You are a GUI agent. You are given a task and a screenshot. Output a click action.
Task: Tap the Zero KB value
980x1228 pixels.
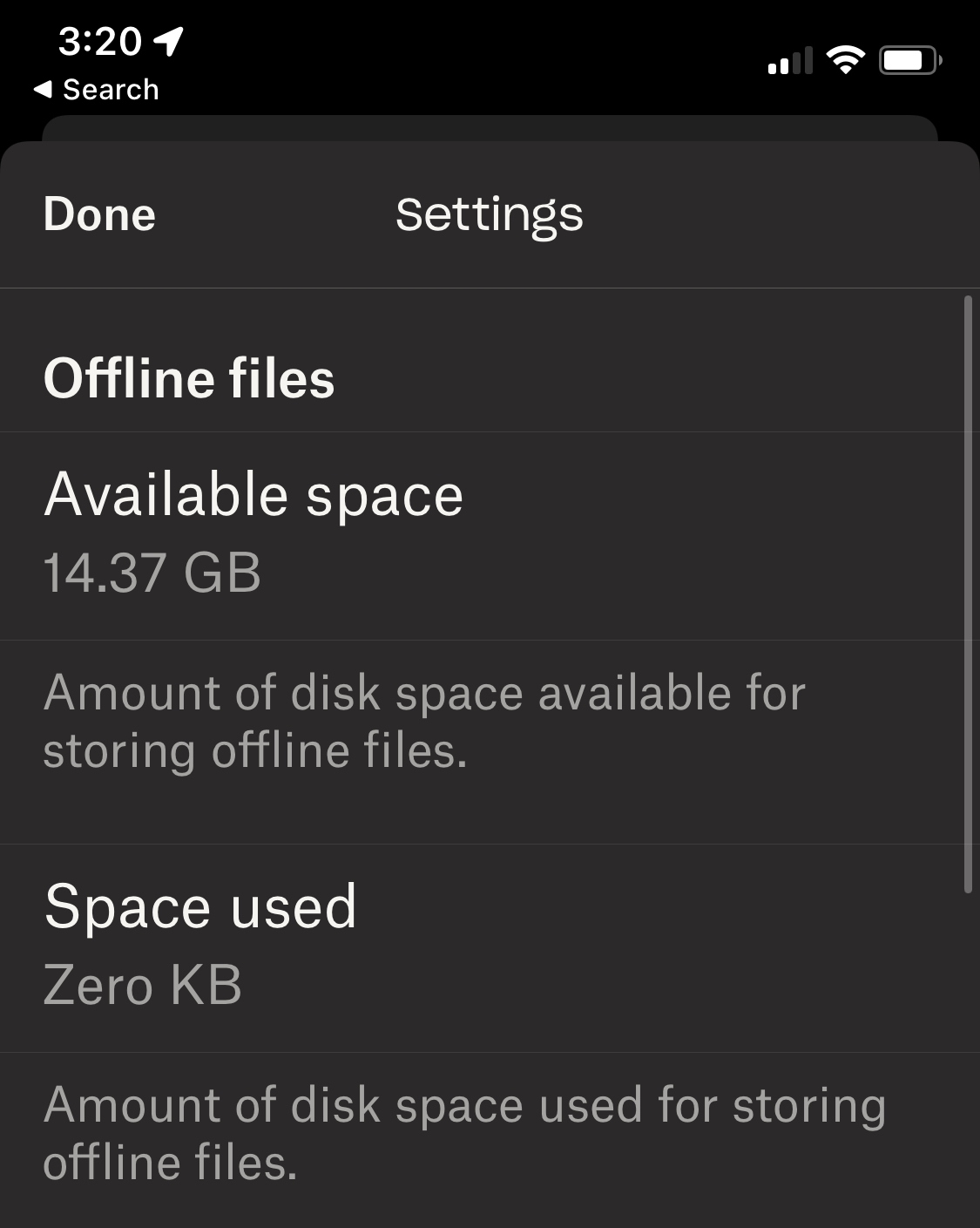click(x=142, y=985)
